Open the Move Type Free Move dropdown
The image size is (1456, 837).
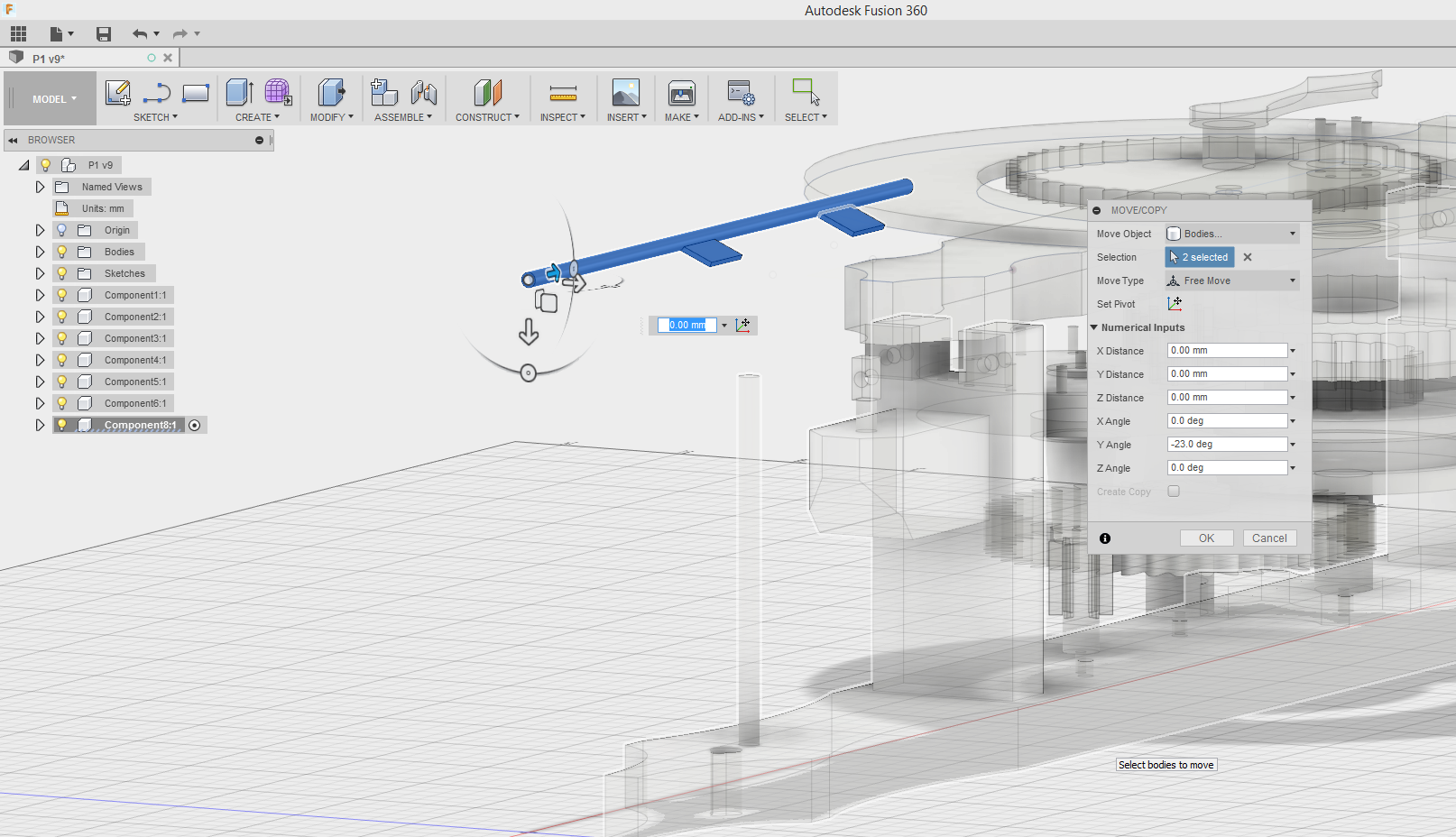coord(1232,281)
